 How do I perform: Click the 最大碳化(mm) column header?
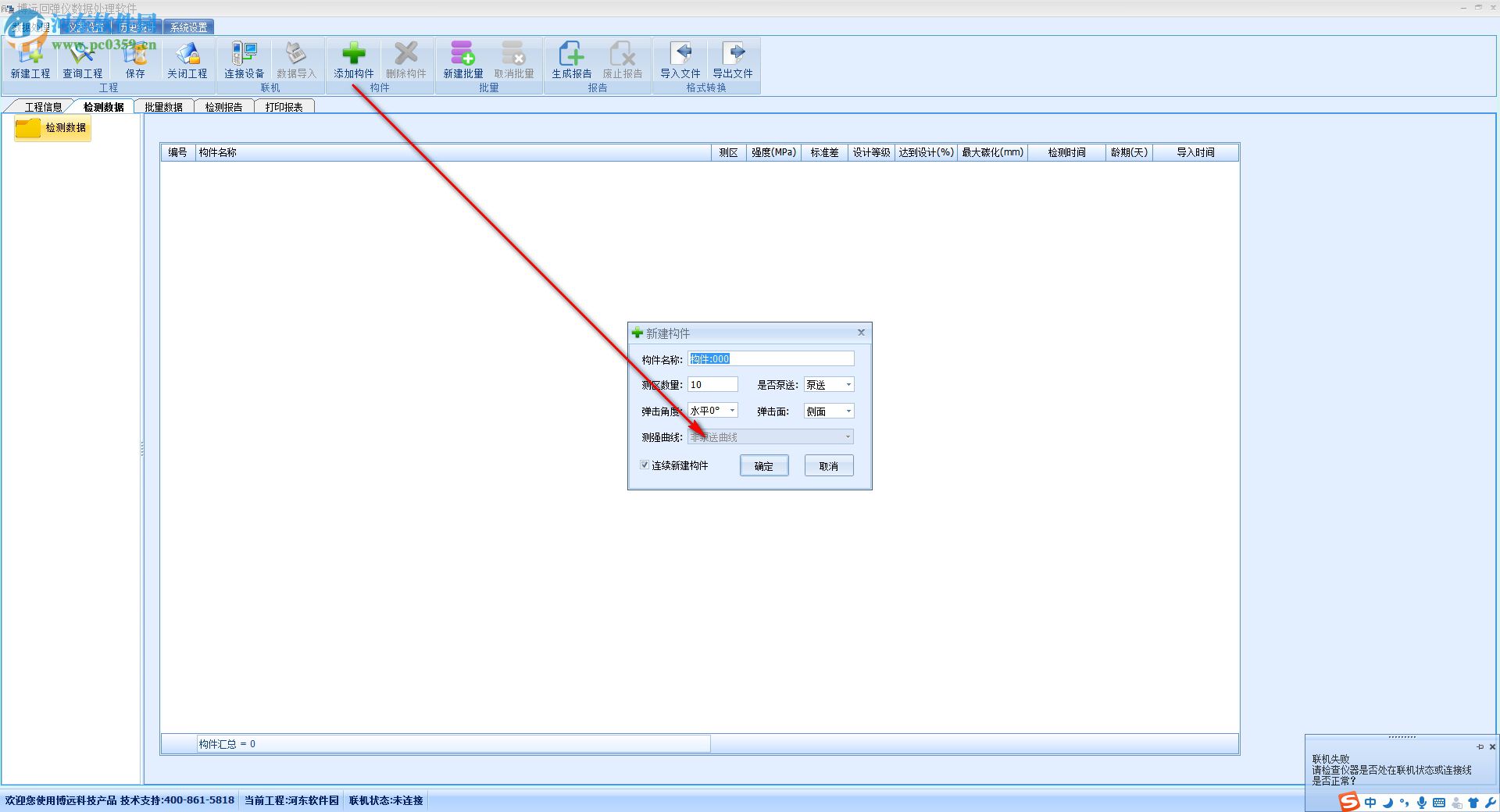coord(992,152)
